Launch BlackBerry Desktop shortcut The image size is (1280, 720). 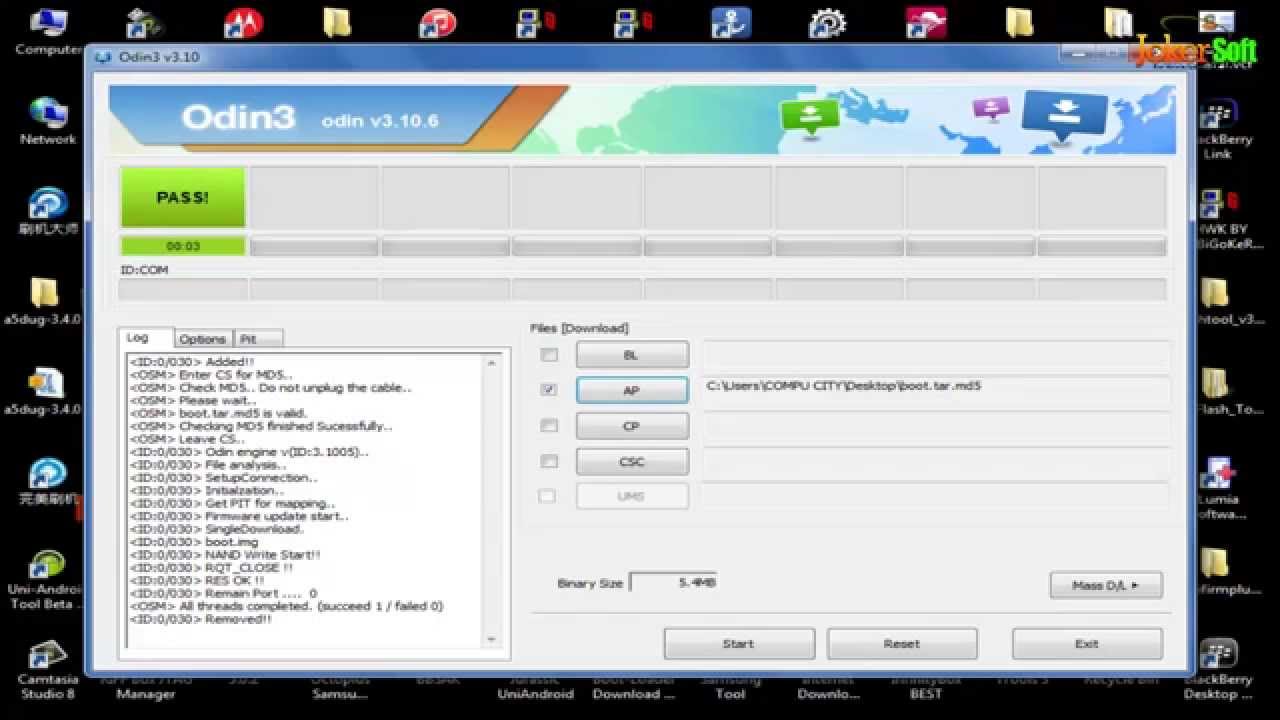1217,668
